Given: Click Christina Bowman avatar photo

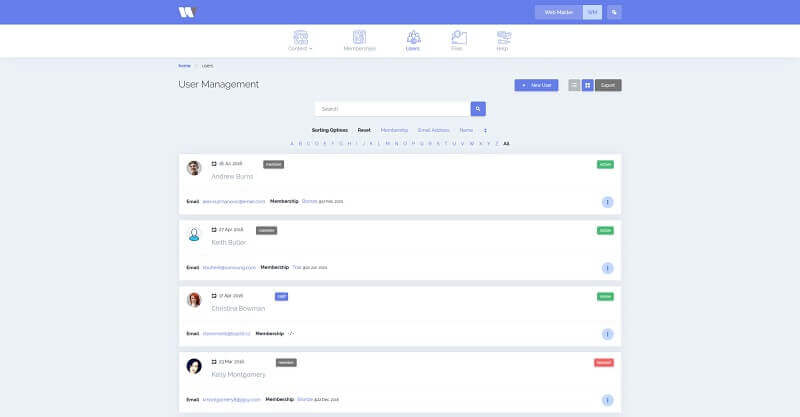Looking at the screenshot, I should tap(194, 300).
